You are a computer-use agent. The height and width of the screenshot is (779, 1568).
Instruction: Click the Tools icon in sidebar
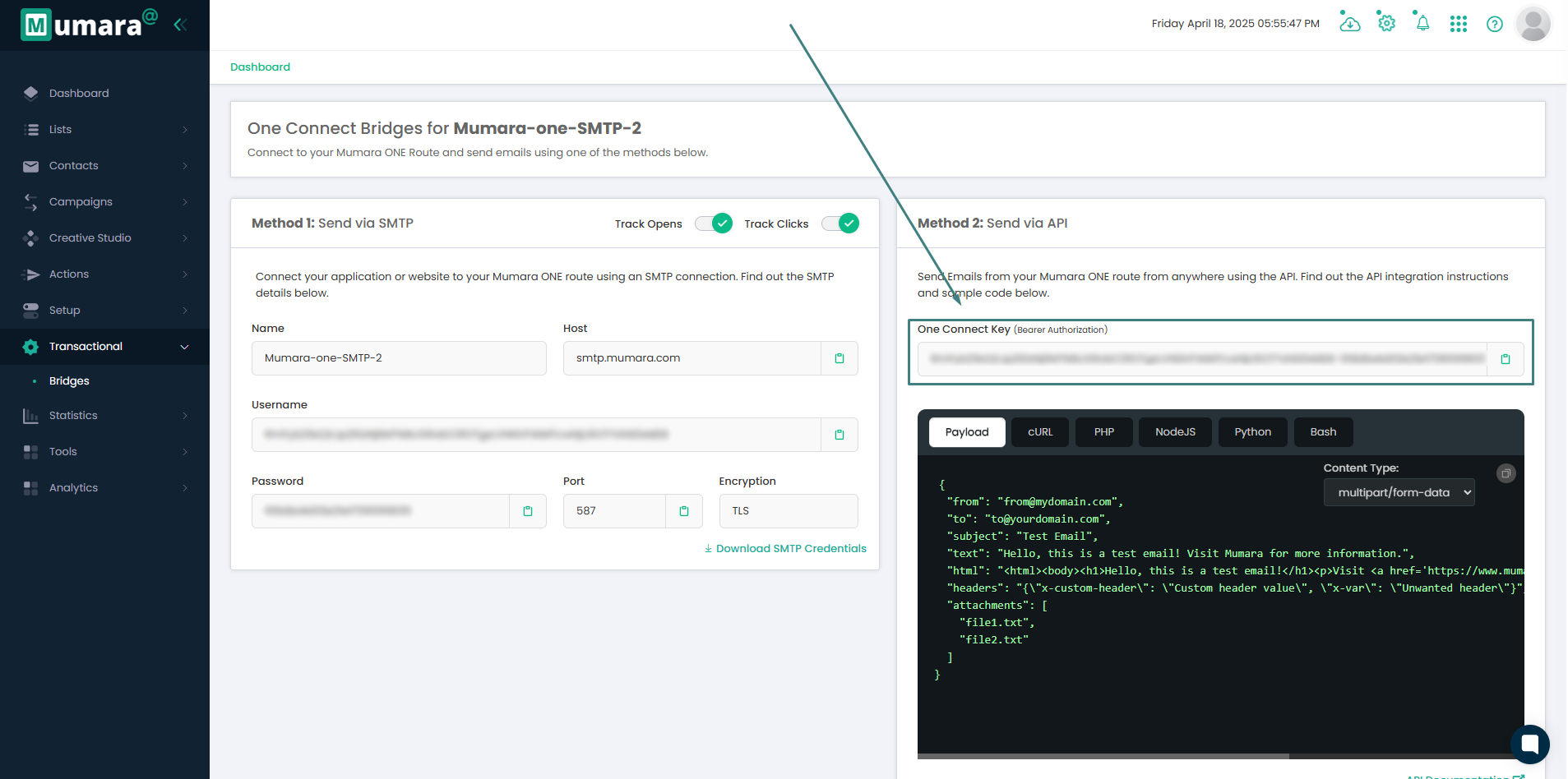coord(31,452)
